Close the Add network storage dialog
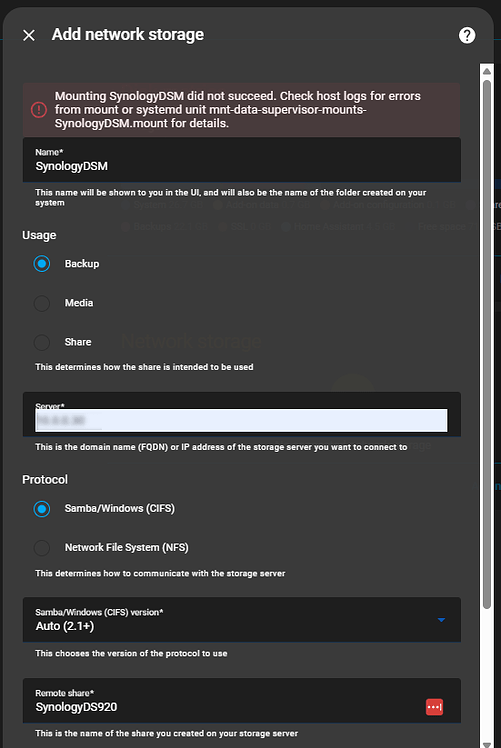The height and width of the screenshot is (748, 501). pos(29,35)
